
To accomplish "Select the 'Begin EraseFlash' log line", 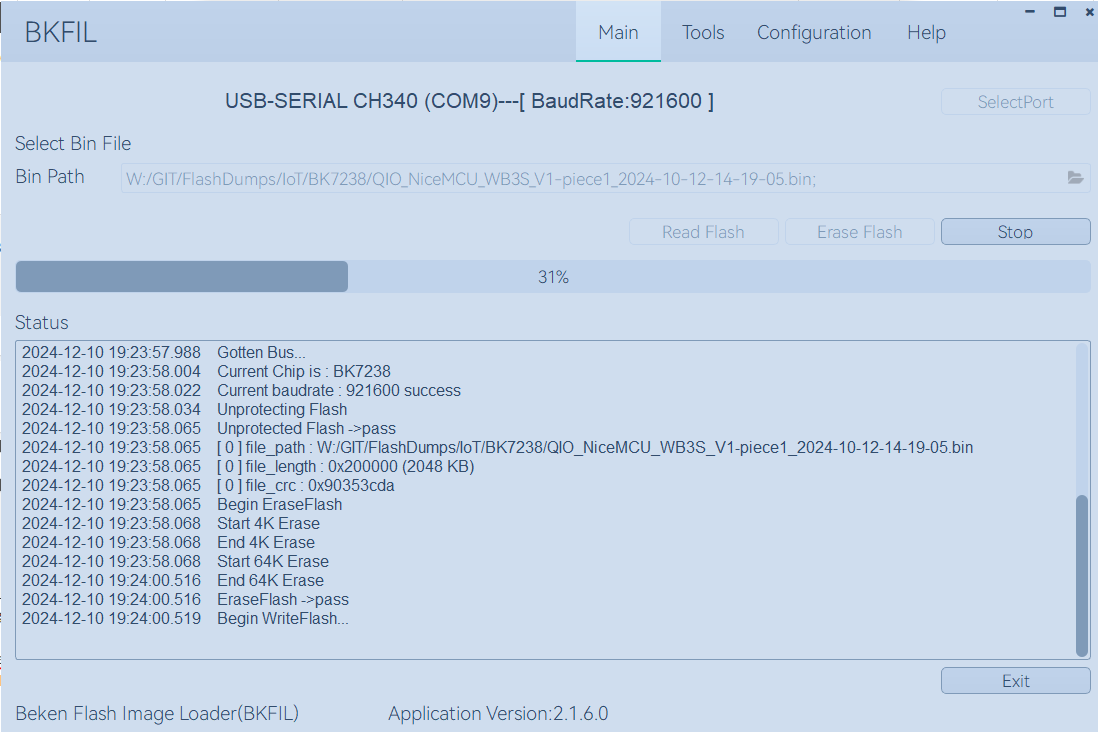I will [x=182, y=504].
